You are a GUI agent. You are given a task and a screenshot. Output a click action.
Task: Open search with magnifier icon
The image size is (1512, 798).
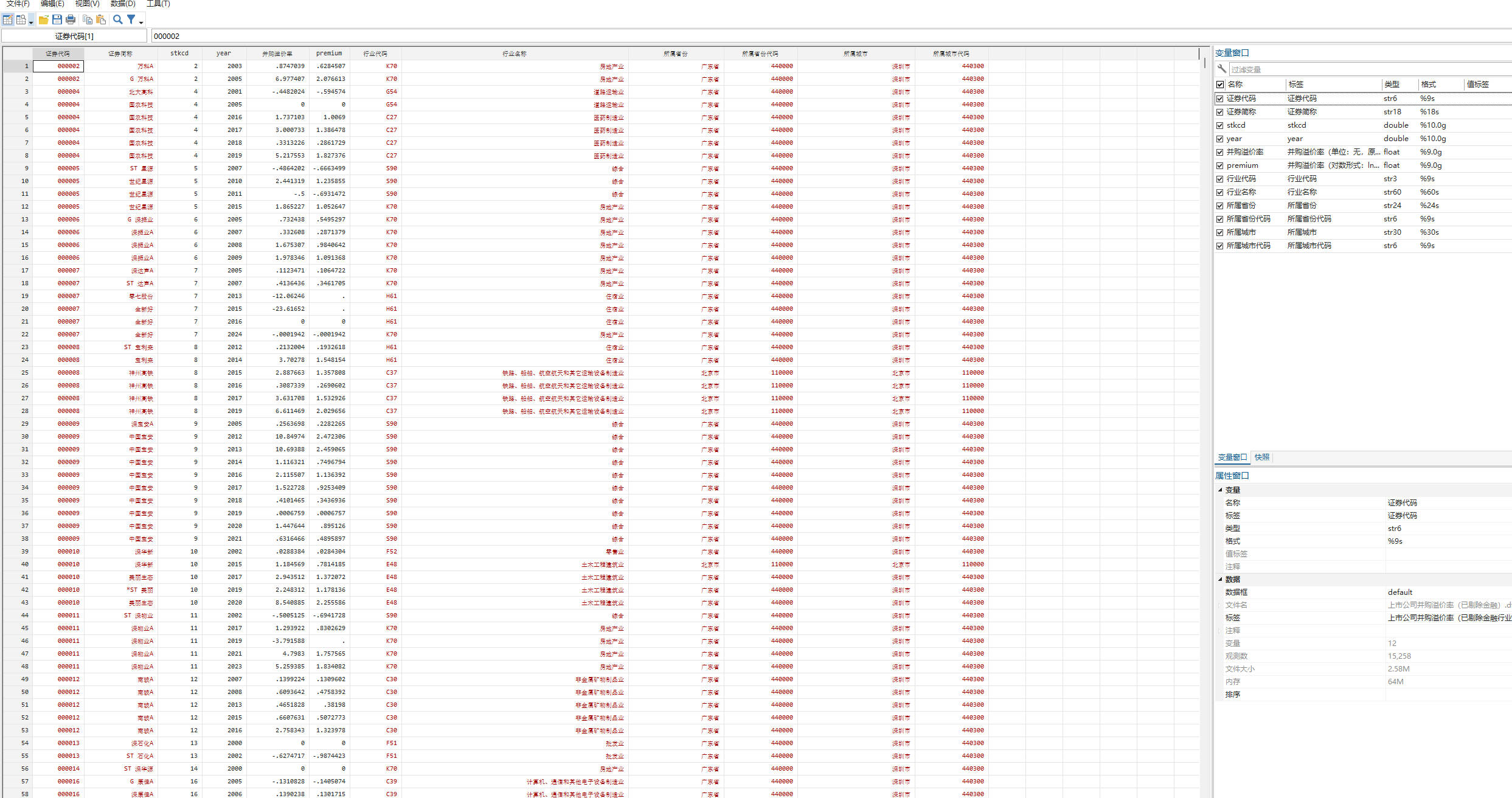coord(118,19)
